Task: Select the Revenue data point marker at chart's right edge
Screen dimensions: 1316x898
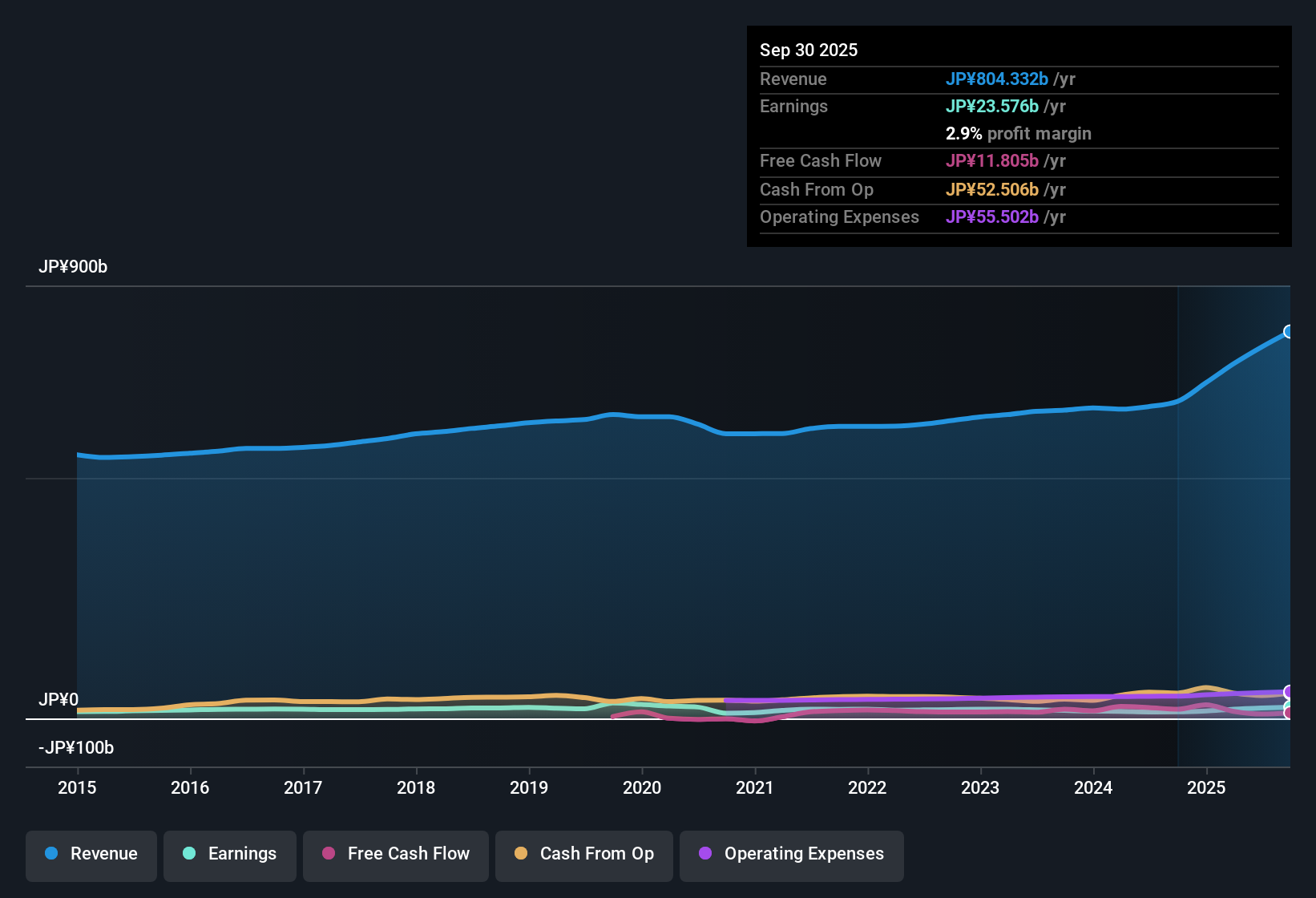Action: click(x=1289, y=331)
